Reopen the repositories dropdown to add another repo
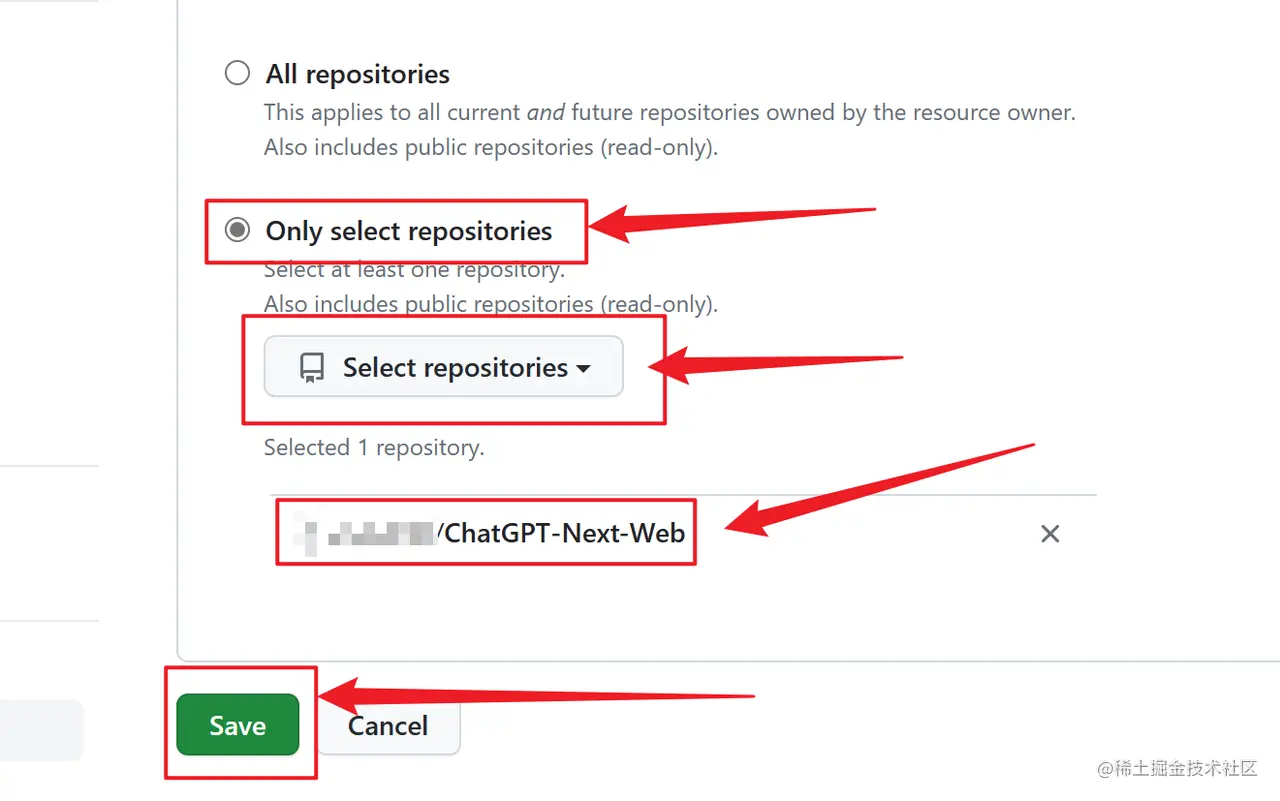This screenshot has width=1280, height=801. click(443, 367)
